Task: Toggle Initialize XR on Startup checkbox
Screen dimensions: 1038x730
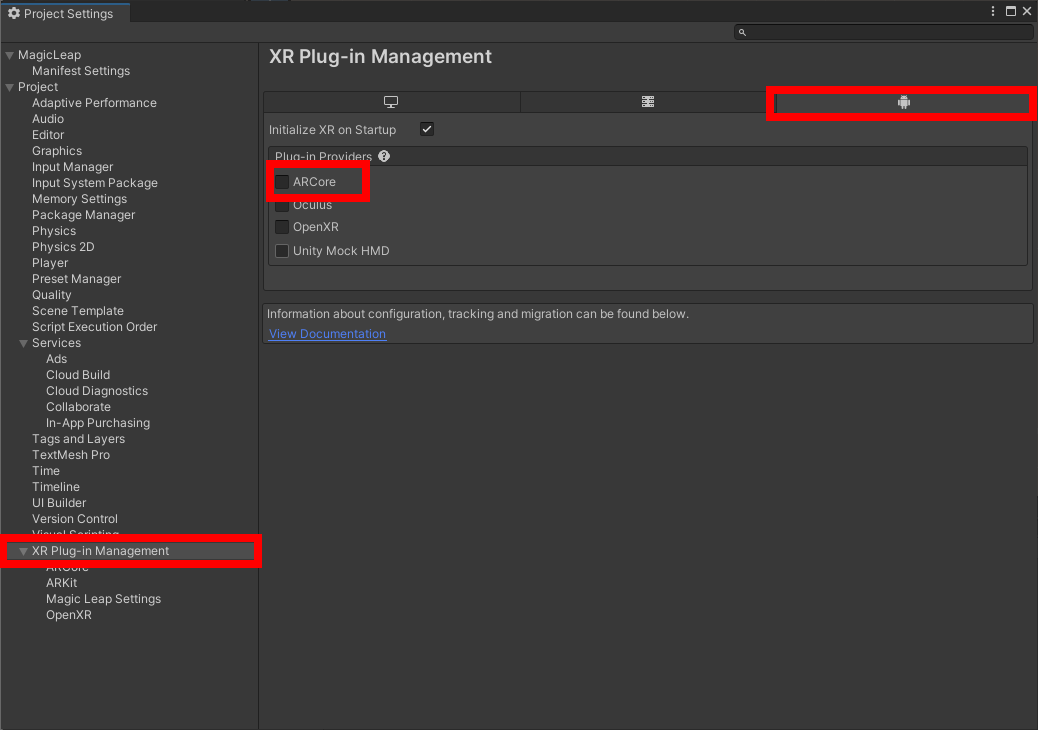Action: [x=427, y=129]
